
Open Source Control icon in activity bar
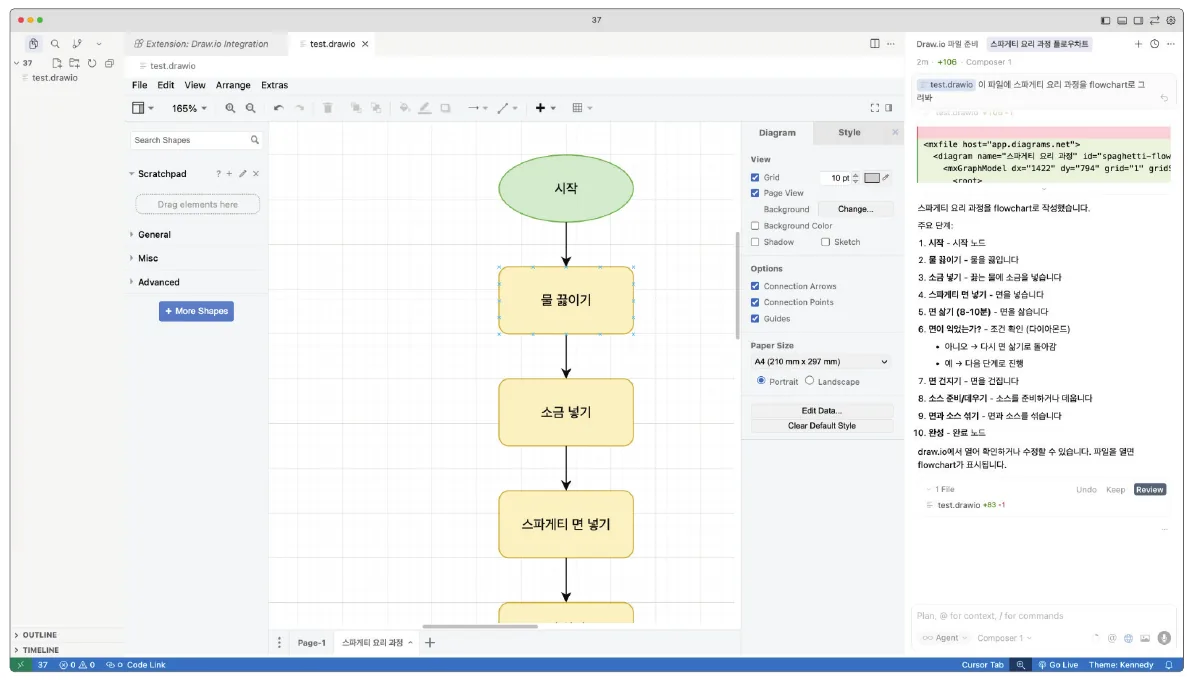77,44
